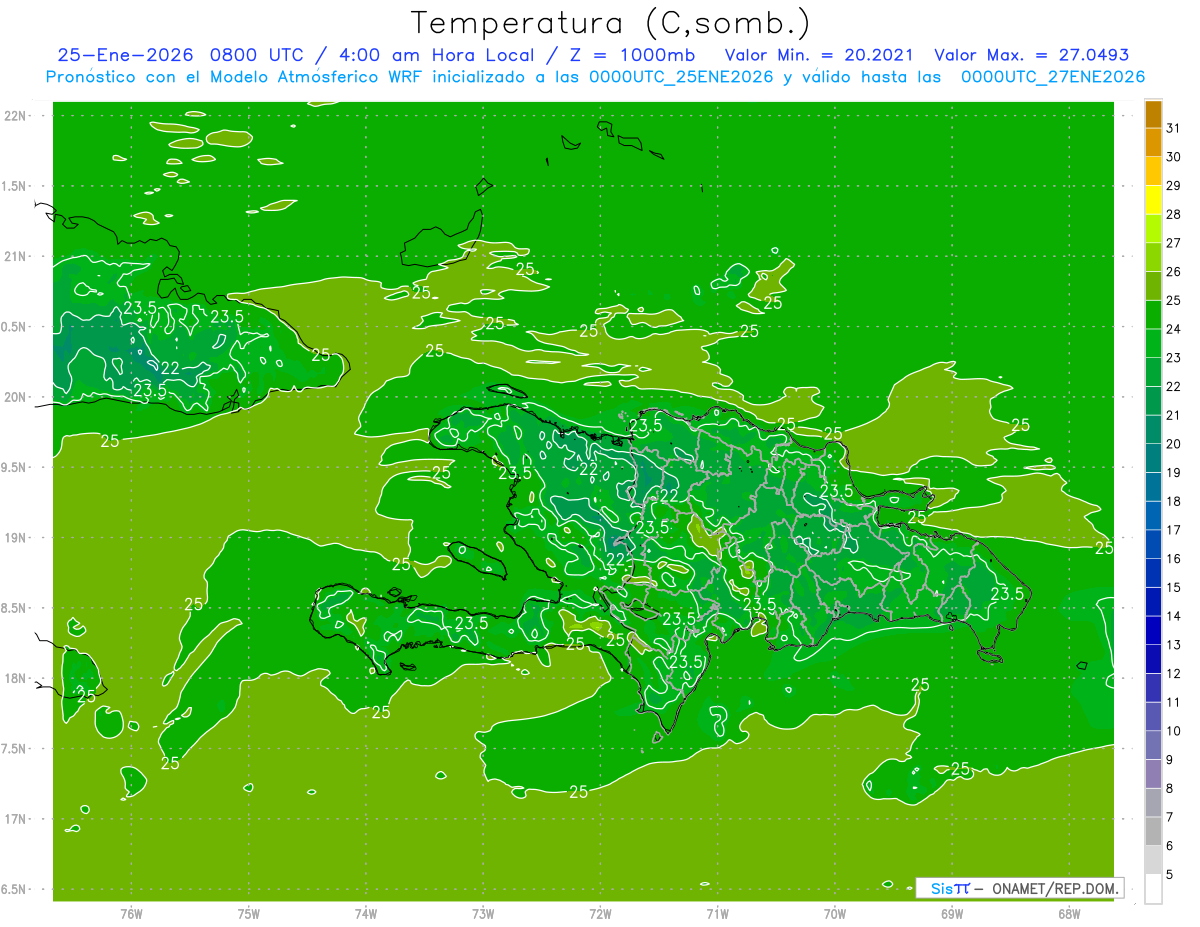Screen dimensions: 1200x927
Task: Click the '75W' longitude axis label
Action: tap(249, 913)
